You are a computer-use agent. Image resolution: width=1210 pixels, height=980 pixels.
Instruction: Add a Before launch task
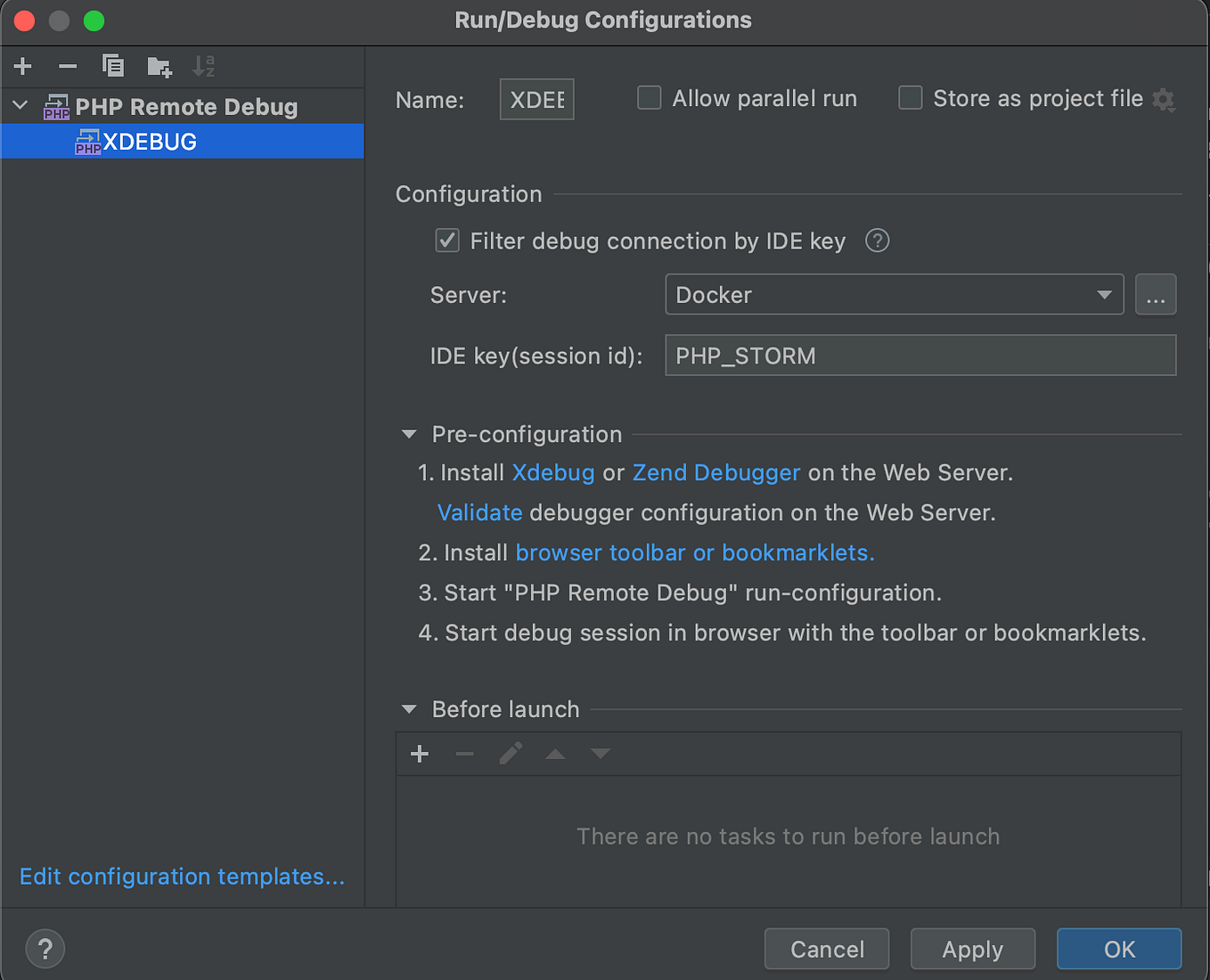419,753
